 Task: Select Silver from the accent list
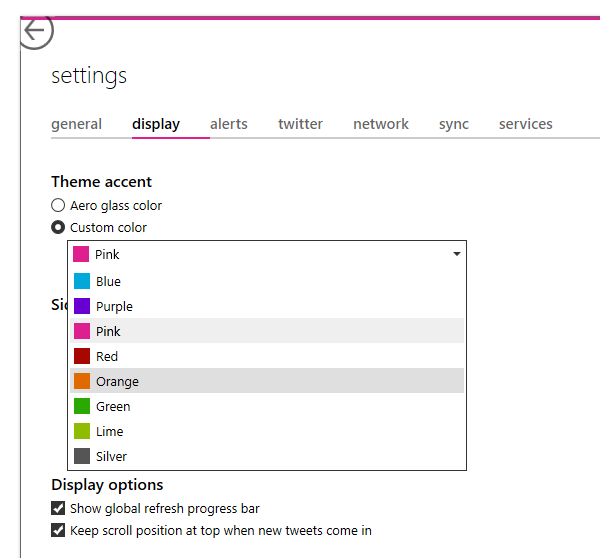click(267, 456)
